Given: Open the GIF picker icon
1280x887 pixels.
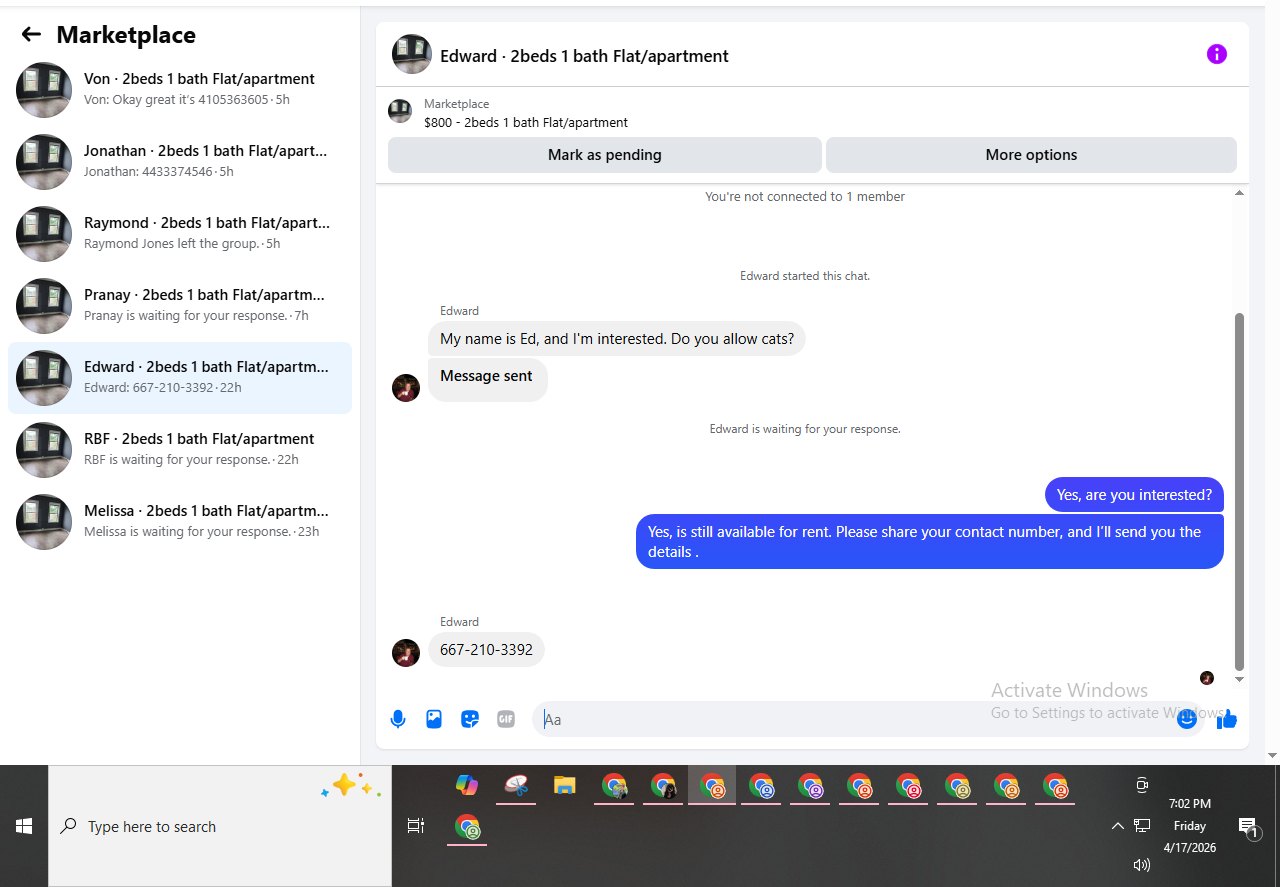Looking at the screenshot, I should (x=506, y=719).
